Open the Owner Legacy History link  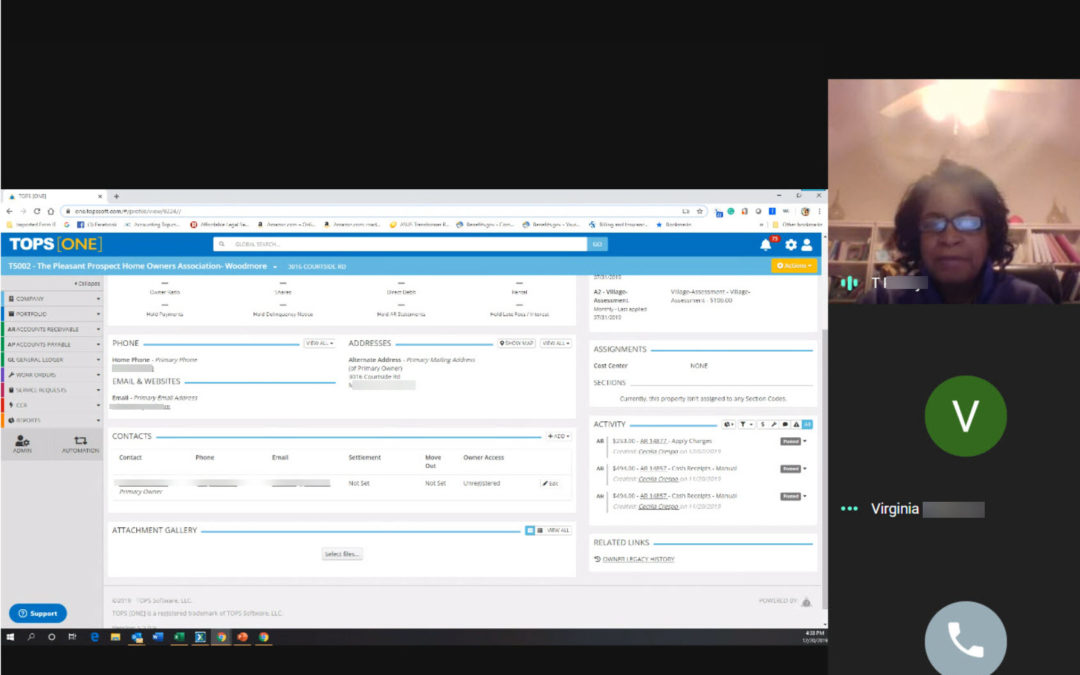(x=638, y=559)
